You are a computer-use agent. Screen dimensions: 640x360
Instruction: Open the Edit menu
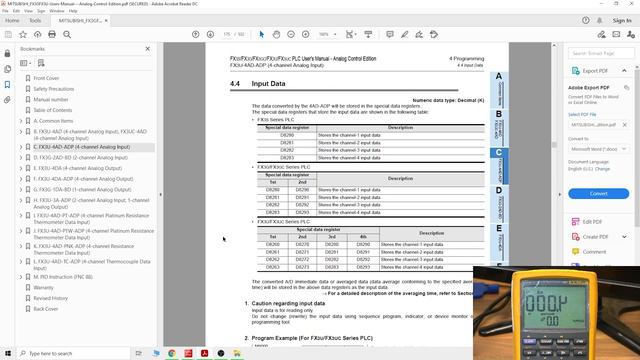pos(16,11)
